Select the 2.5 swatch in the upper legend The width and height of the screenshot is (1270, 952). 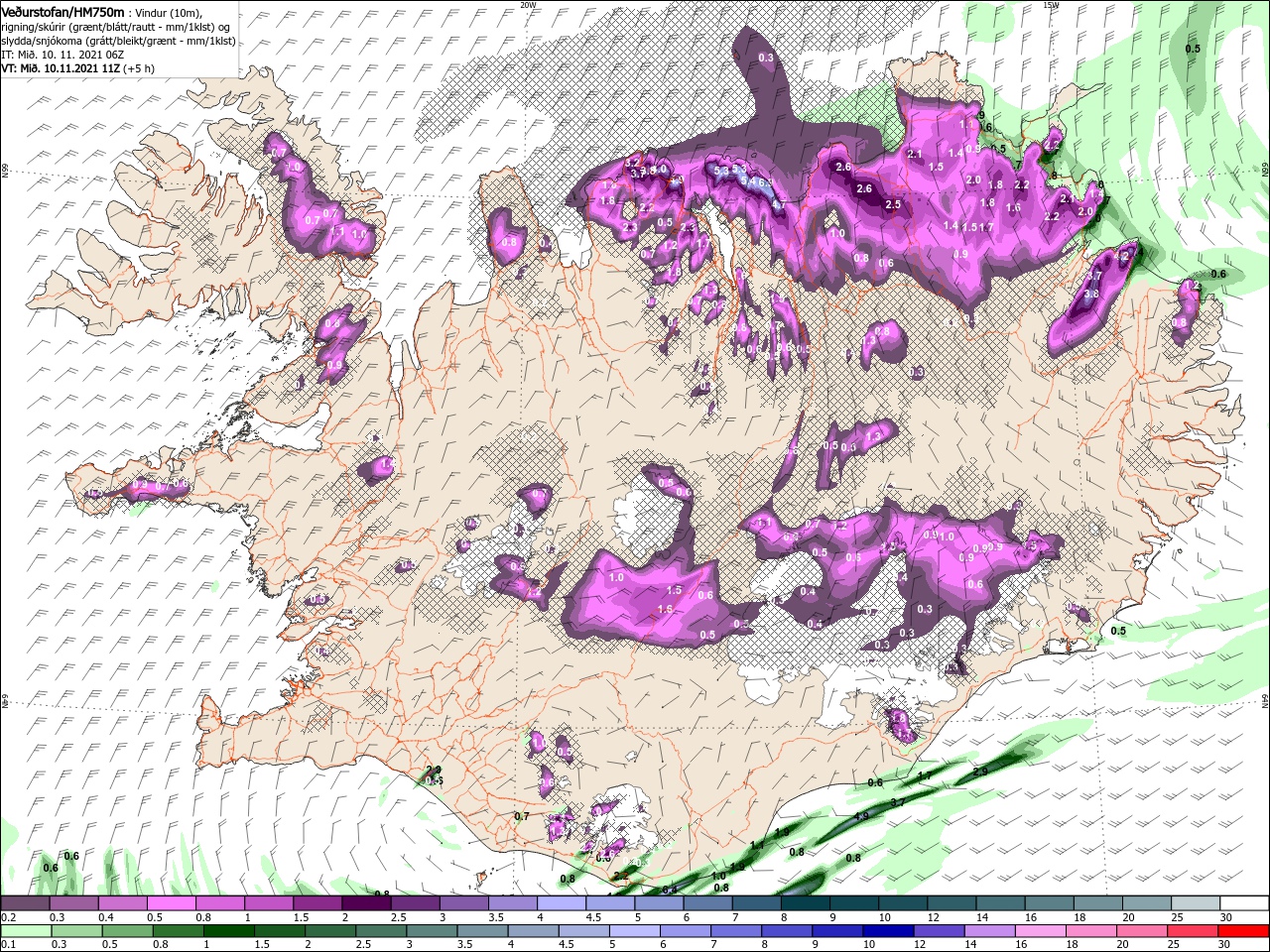click(415, 903)
